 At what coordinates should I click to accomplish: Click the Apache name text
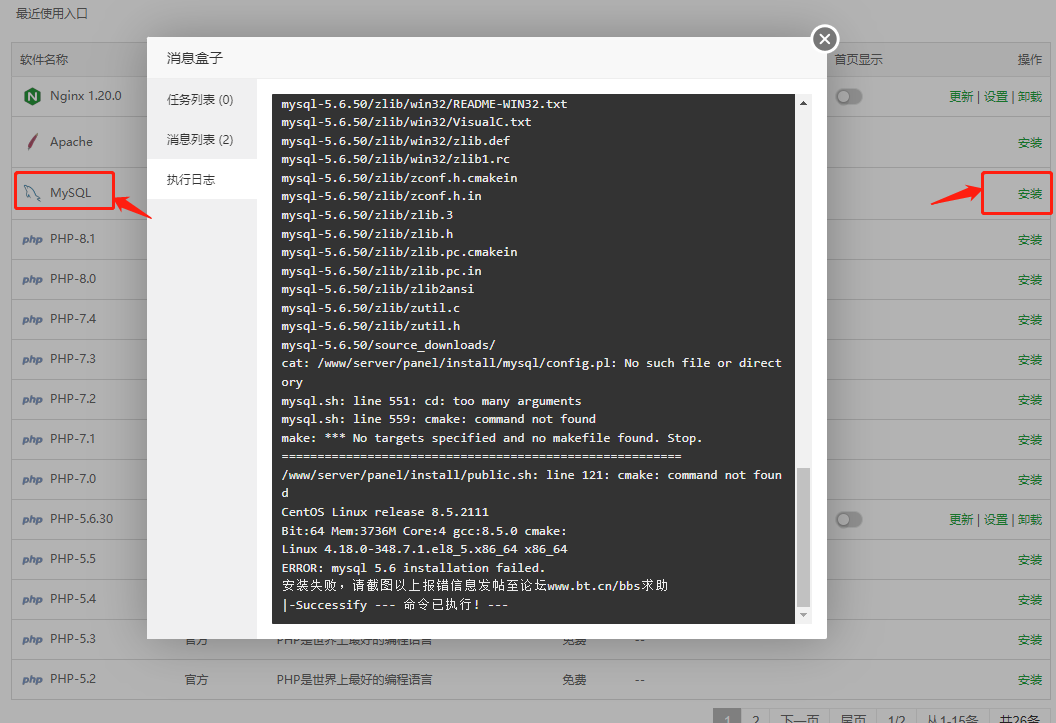click(x=71, y=141)
